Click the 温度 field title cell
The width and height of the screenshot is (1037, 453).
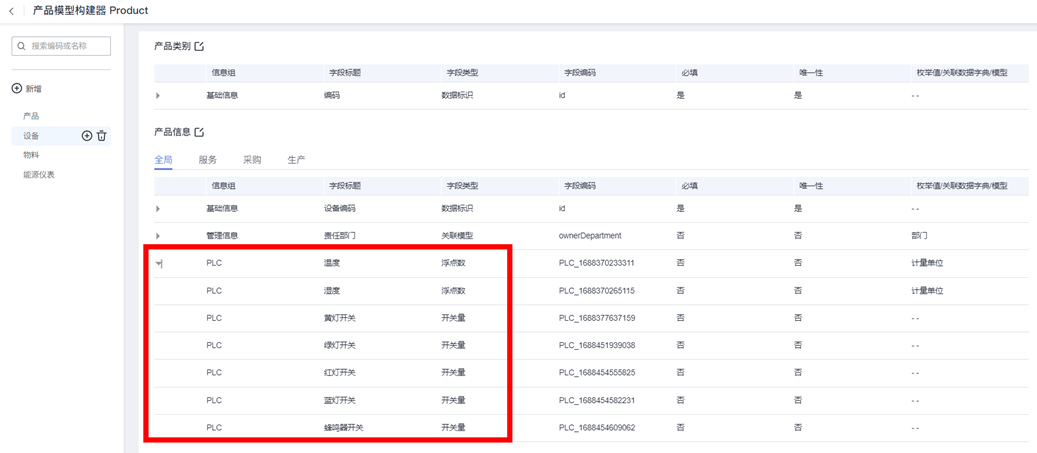pyautogui.click(x=331, y=263)
